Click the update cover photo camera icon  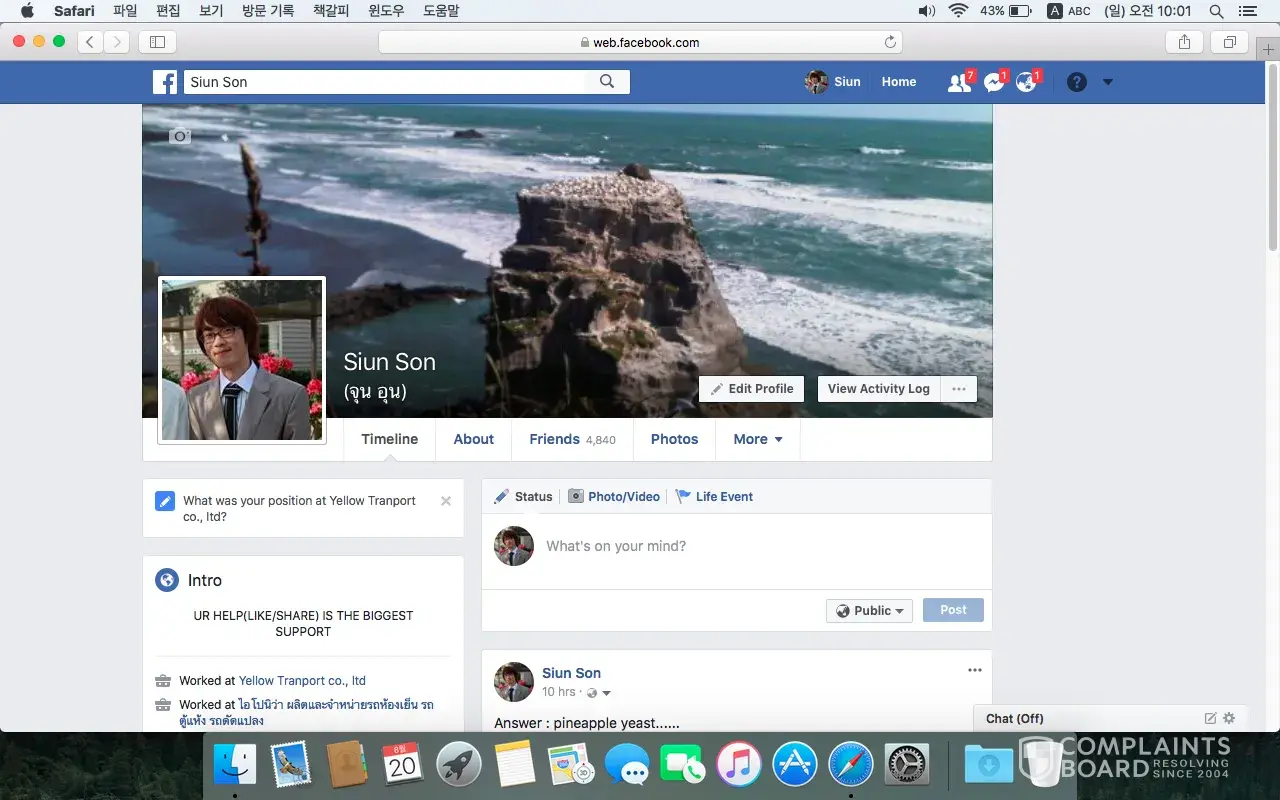(180, 136)
